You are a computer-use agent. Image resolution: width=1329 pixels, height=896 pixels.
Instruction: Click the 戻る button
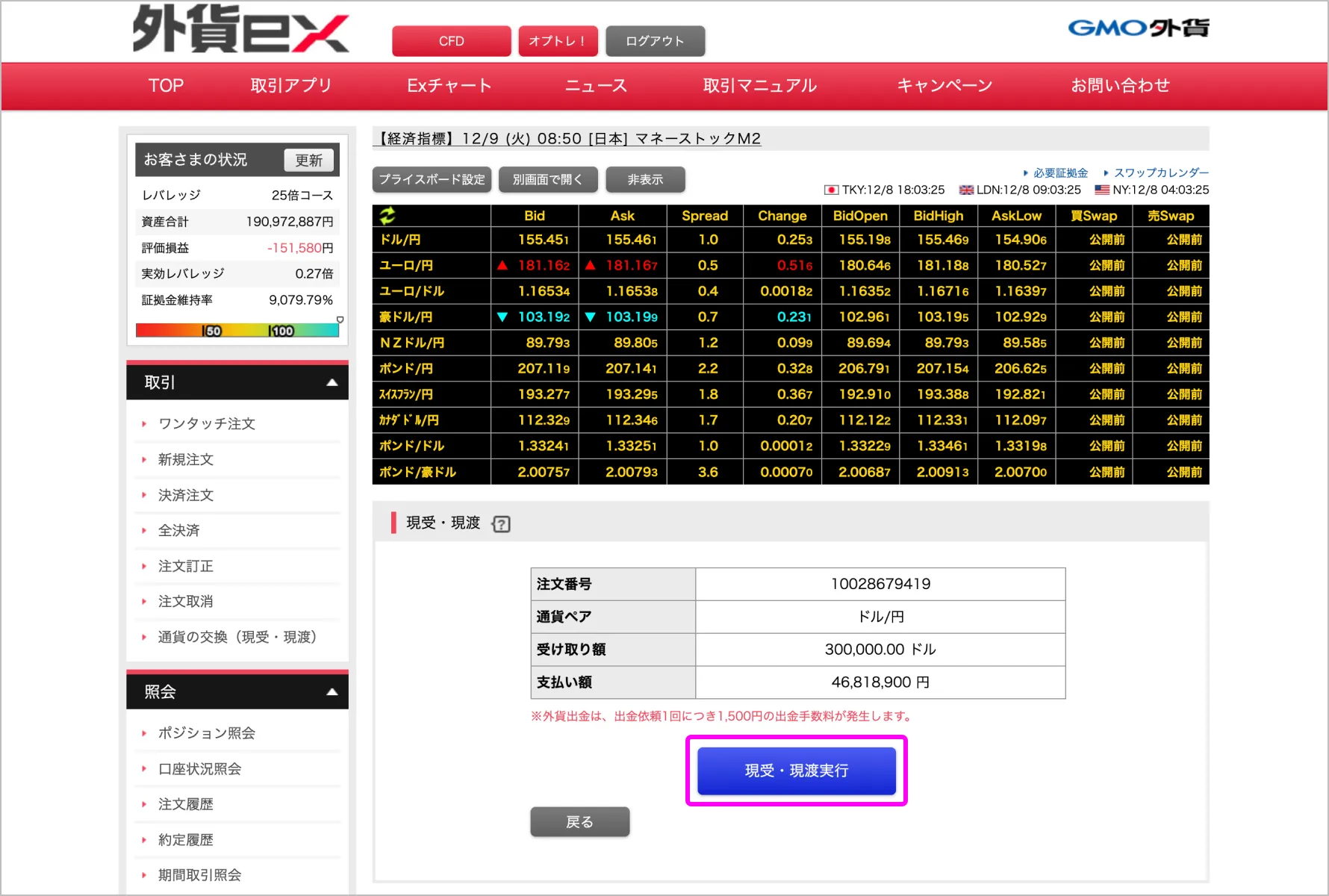579,822
